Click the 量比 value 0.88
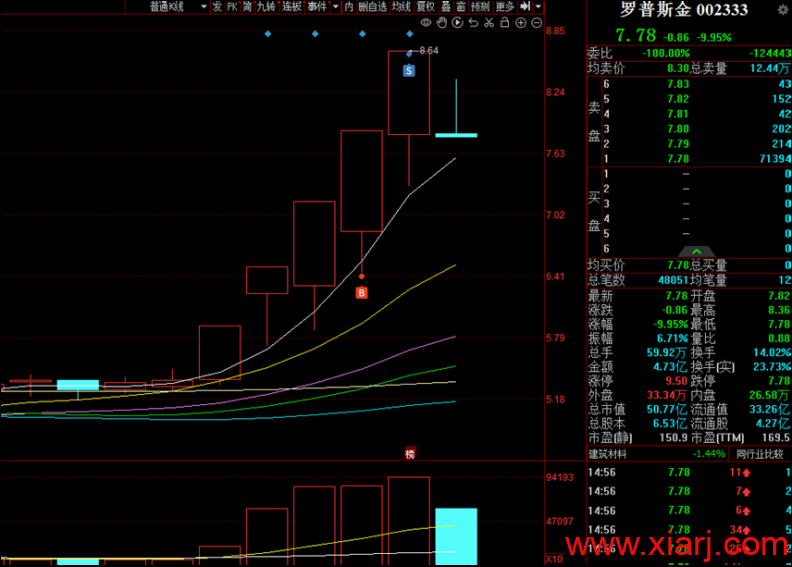Image resolution: width=792 pixels, height=567 pixels. tap(780, 338)
